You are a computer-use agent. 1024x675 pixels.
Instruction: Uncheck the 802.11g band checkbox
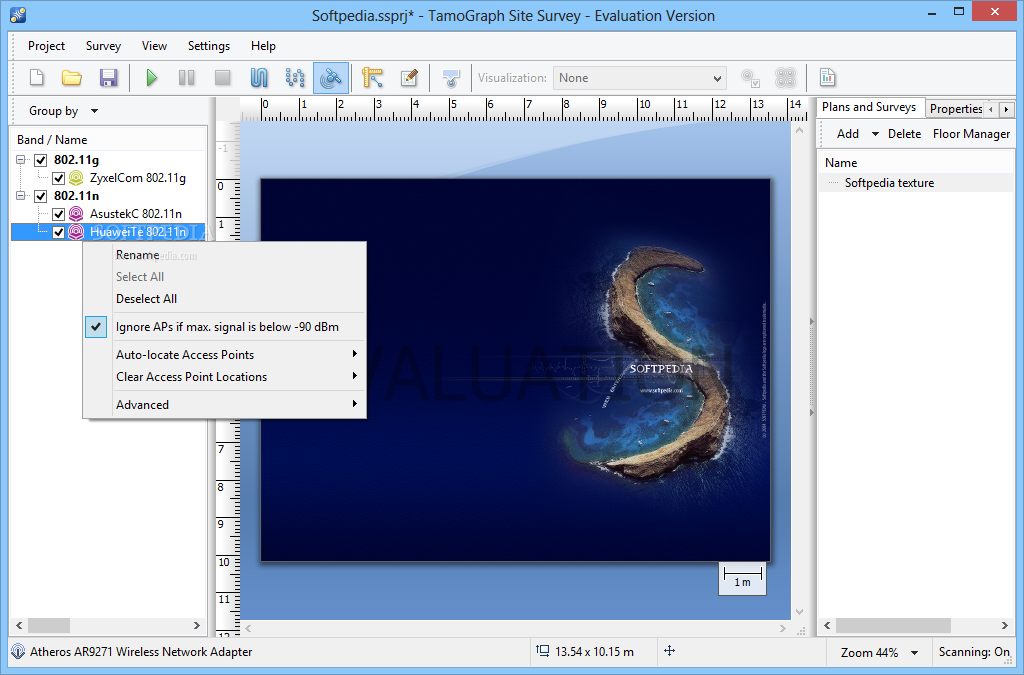tap(41, 160)
